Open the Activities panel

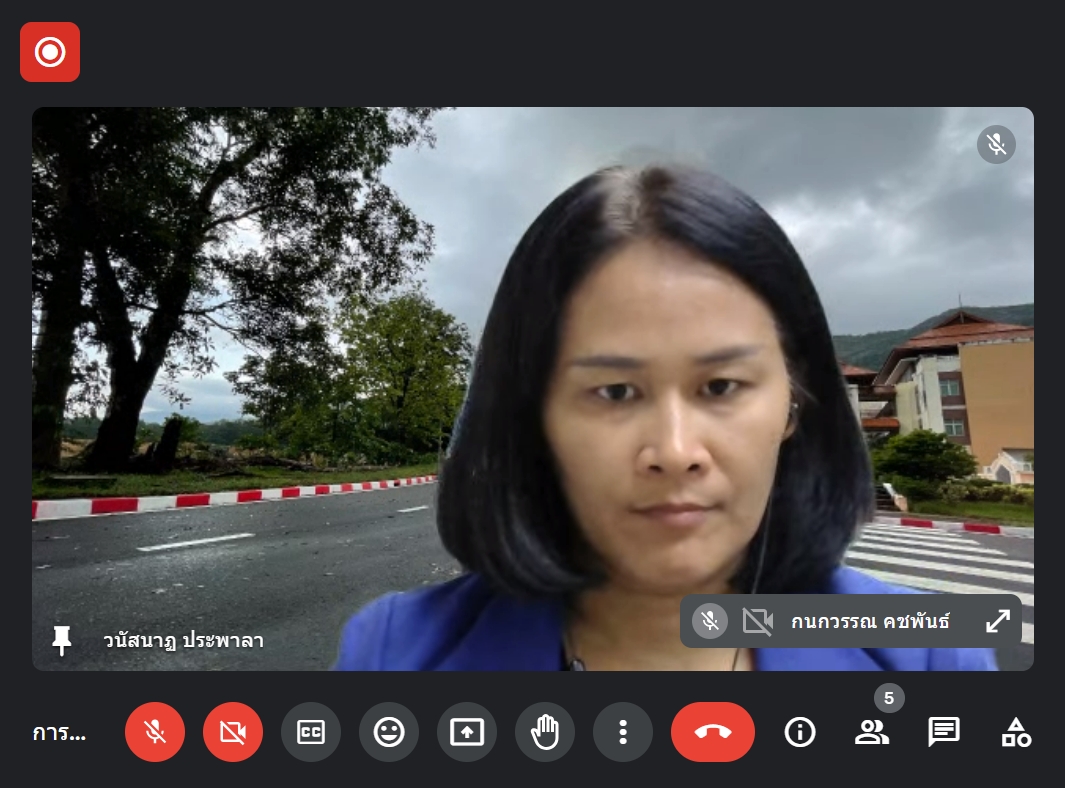[x=1016, y=732]
